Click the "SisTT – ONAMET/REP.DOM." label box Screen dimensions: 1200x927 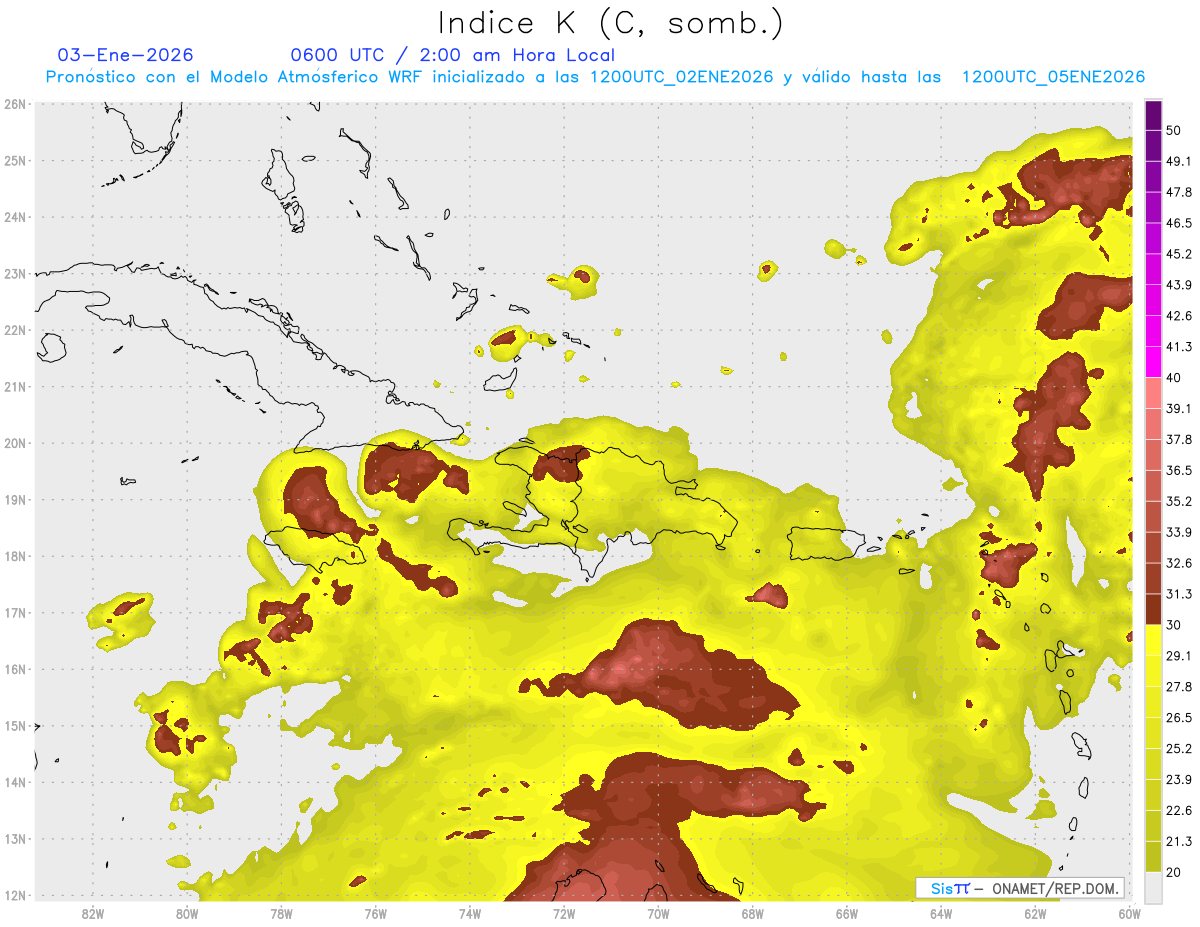[1020, 888]
